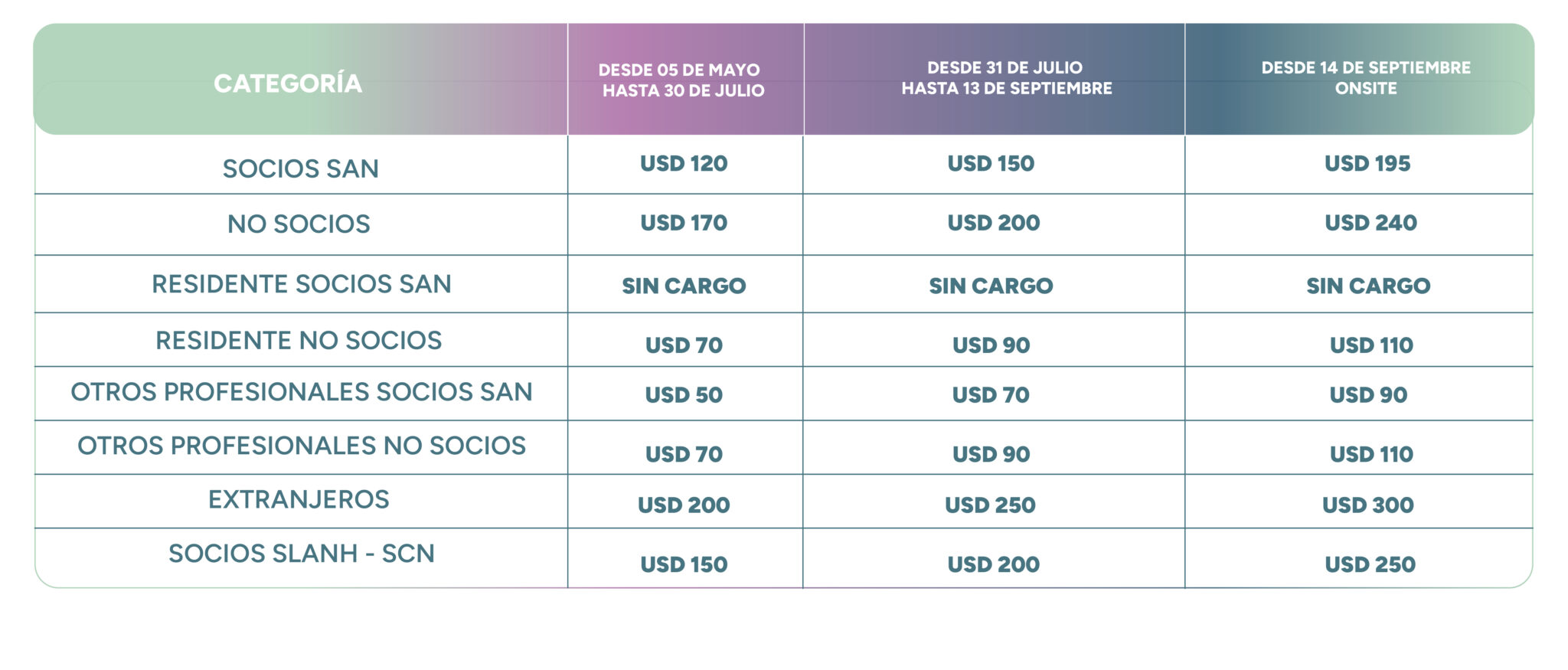Select the NO SOCIOS category cell
The image size is (1568, 670).
[299, 224]
